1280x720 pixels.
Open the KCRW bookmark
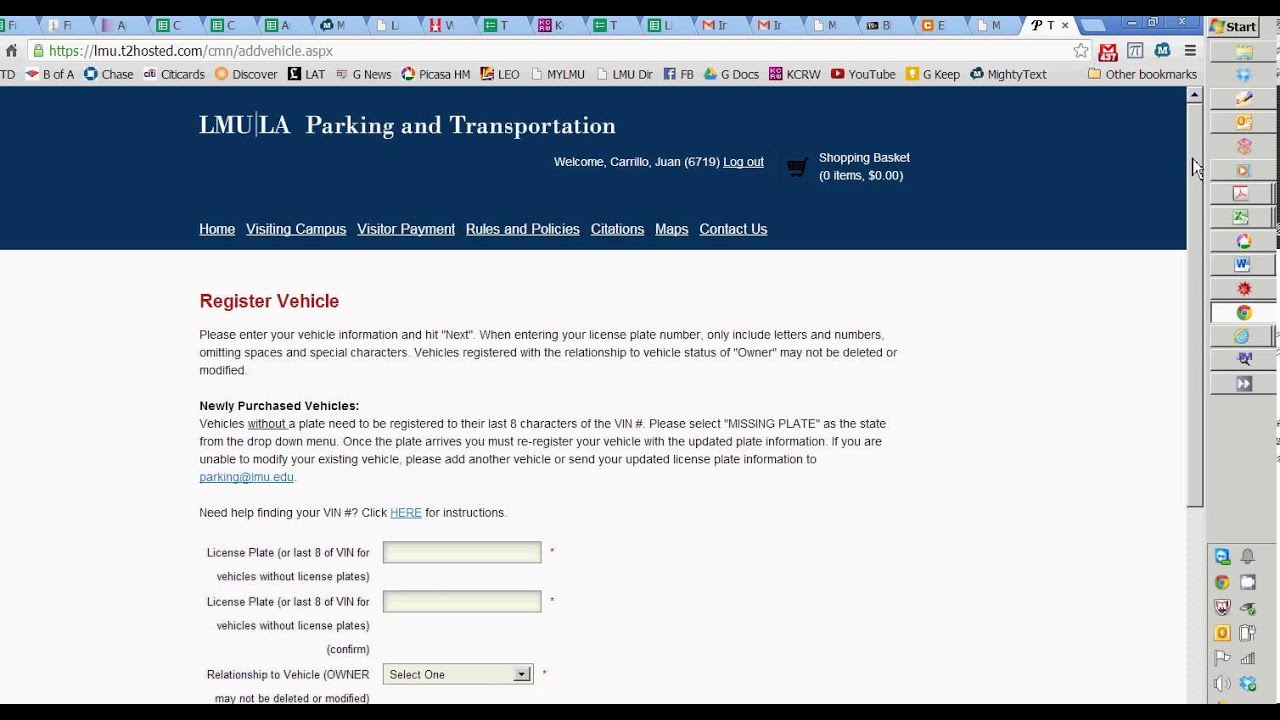pyautogui.click(x=795, y=74)
